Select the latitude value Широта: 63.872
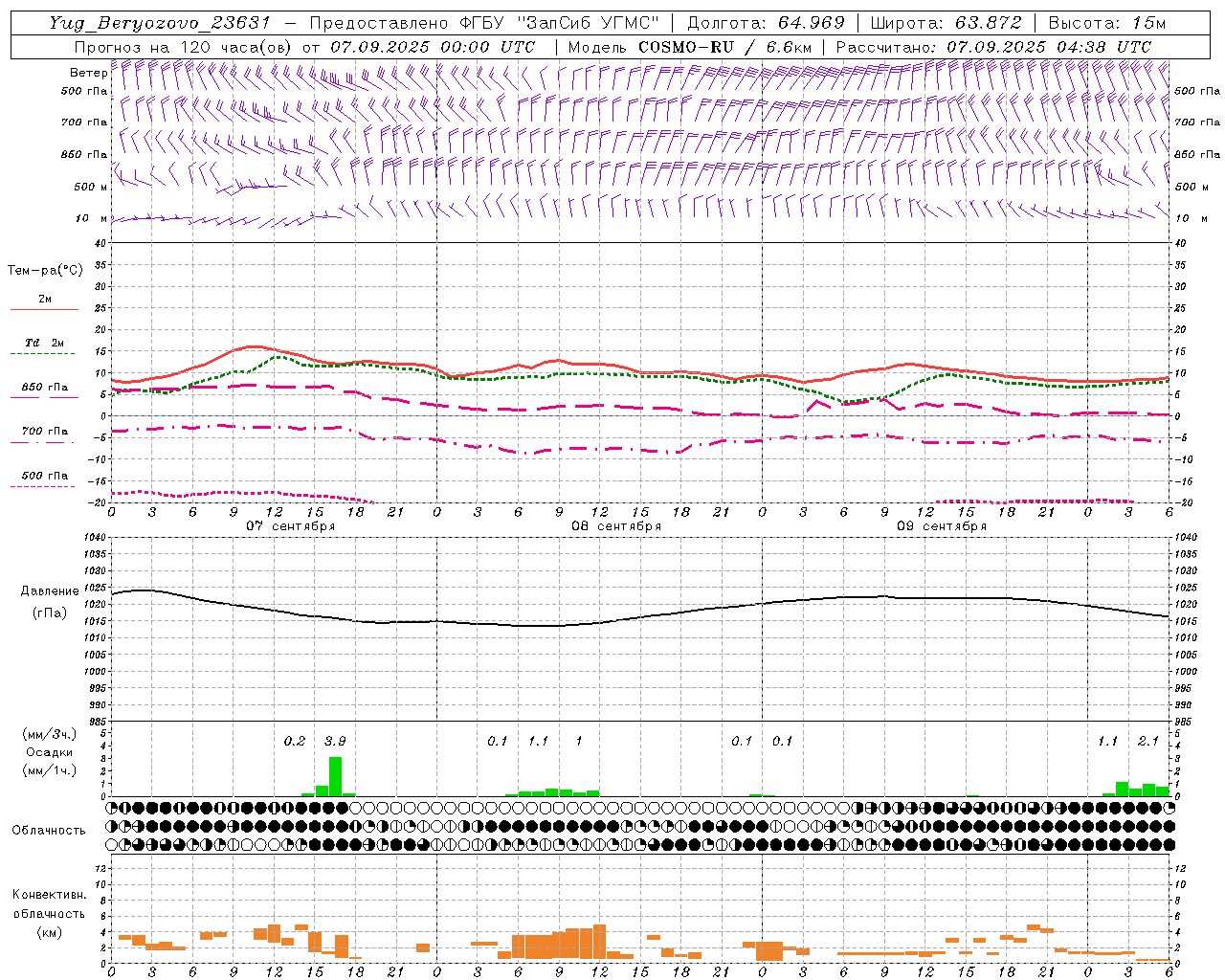This screenshot has height=980, width=1225. coord(947,23)
